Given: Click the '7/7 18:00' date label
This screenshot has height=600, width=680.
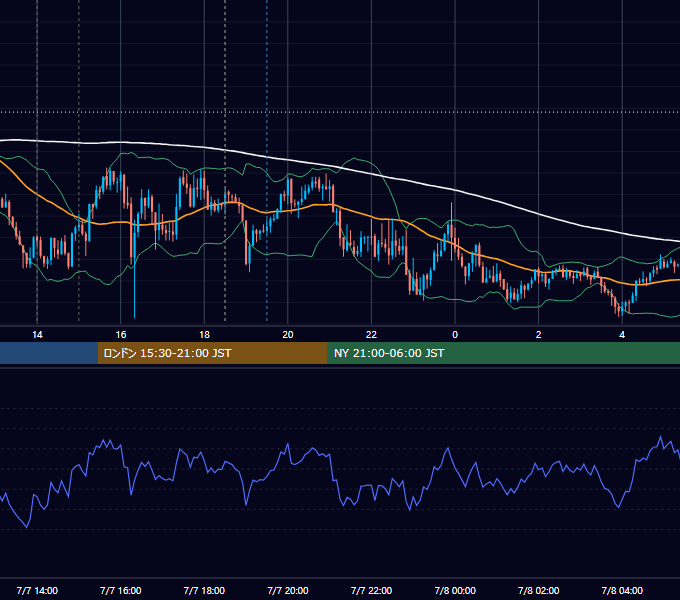Looking at the screenshot, I should [x=204, y=590].
